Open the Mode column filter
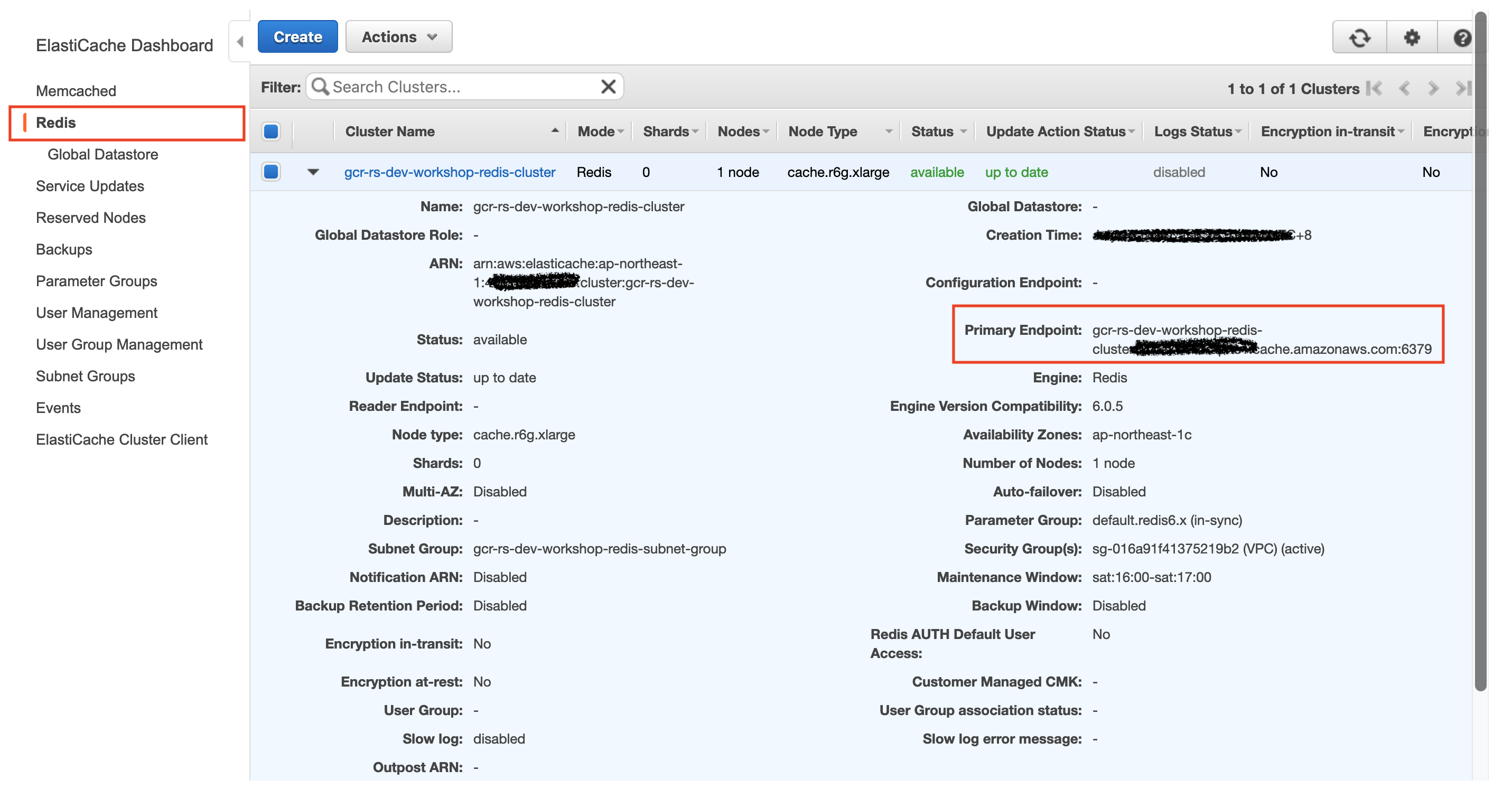 [x=620, y=131]
